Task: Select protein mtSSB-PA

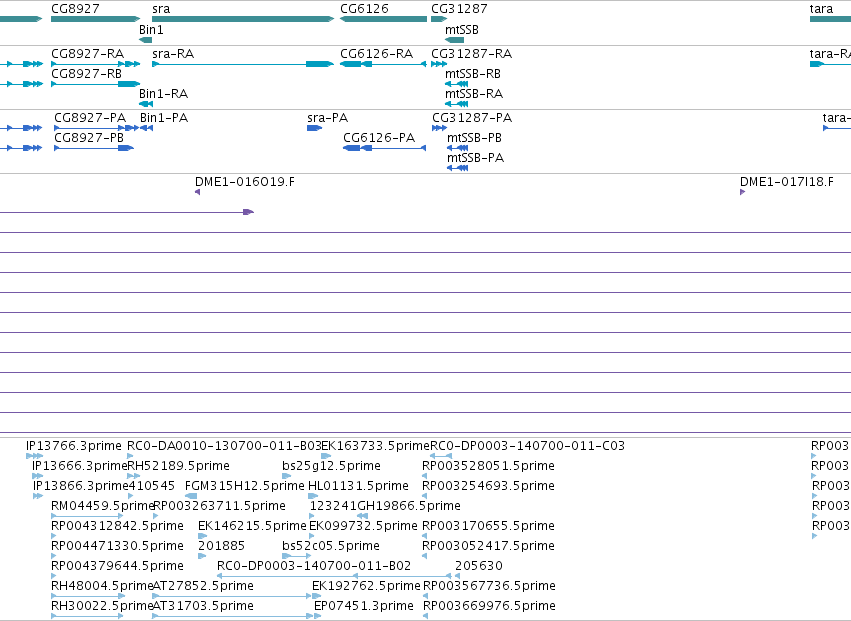Action: tap(458, 168)
